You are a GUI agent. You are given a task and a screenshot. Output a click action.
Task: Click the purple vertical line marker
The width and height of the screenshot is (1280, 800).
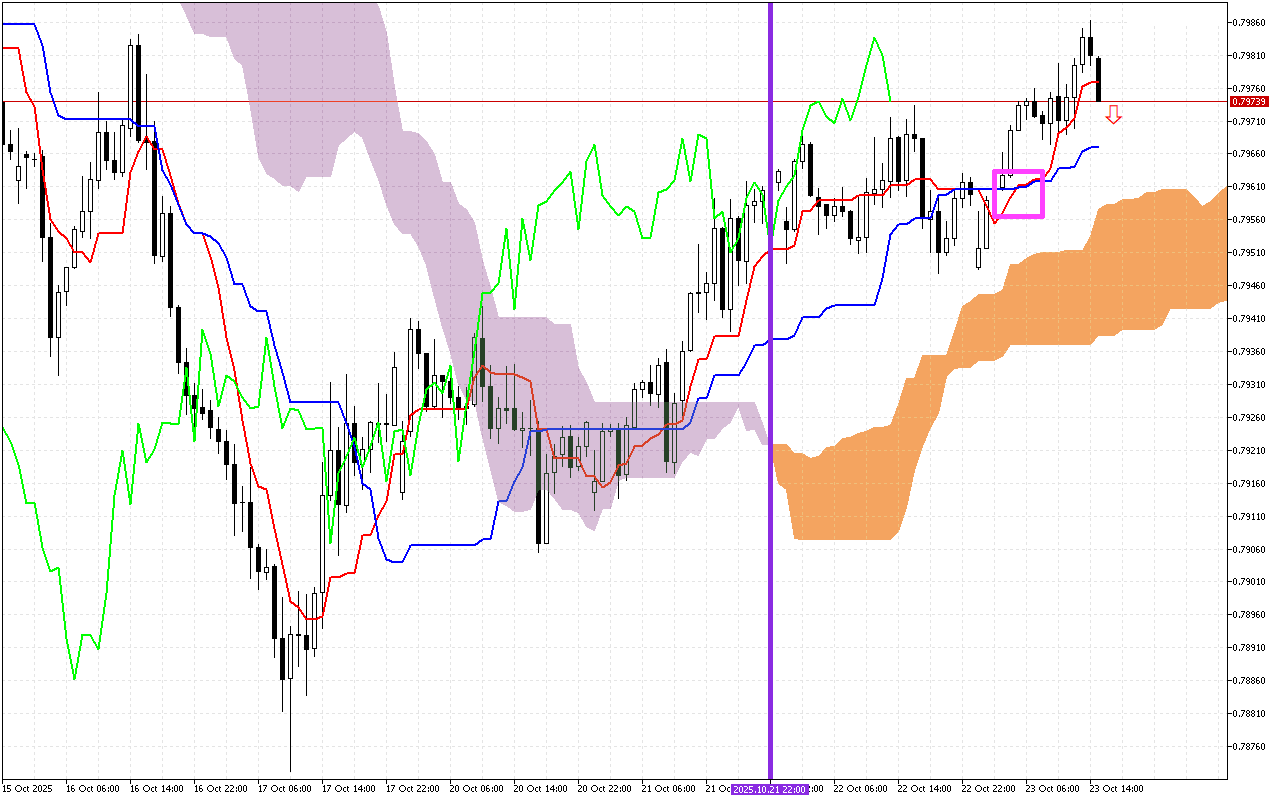point(770,400)
